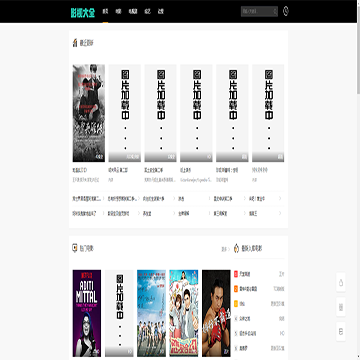
Task: Click chevron after third link in first text row
Action: (174, 199)
